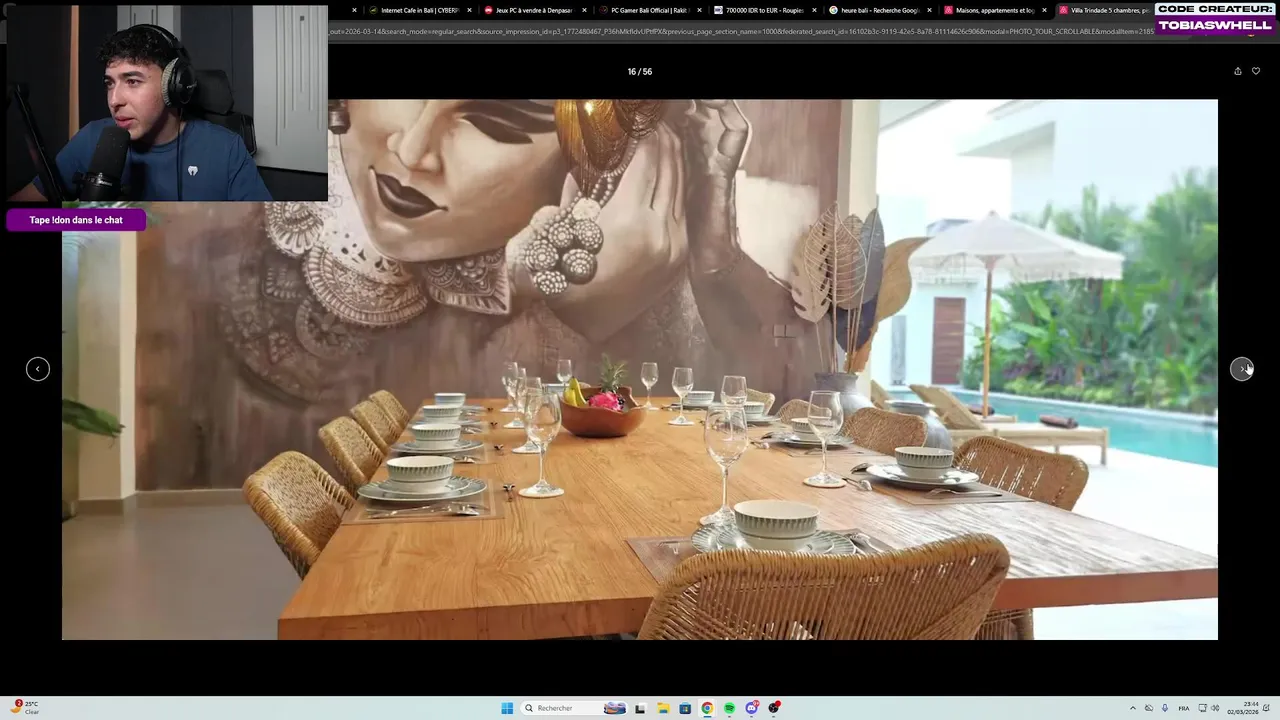Close the Maisons, appartements tab
The width and height of the screenshot is (1280, 720).
(1044, 10)
